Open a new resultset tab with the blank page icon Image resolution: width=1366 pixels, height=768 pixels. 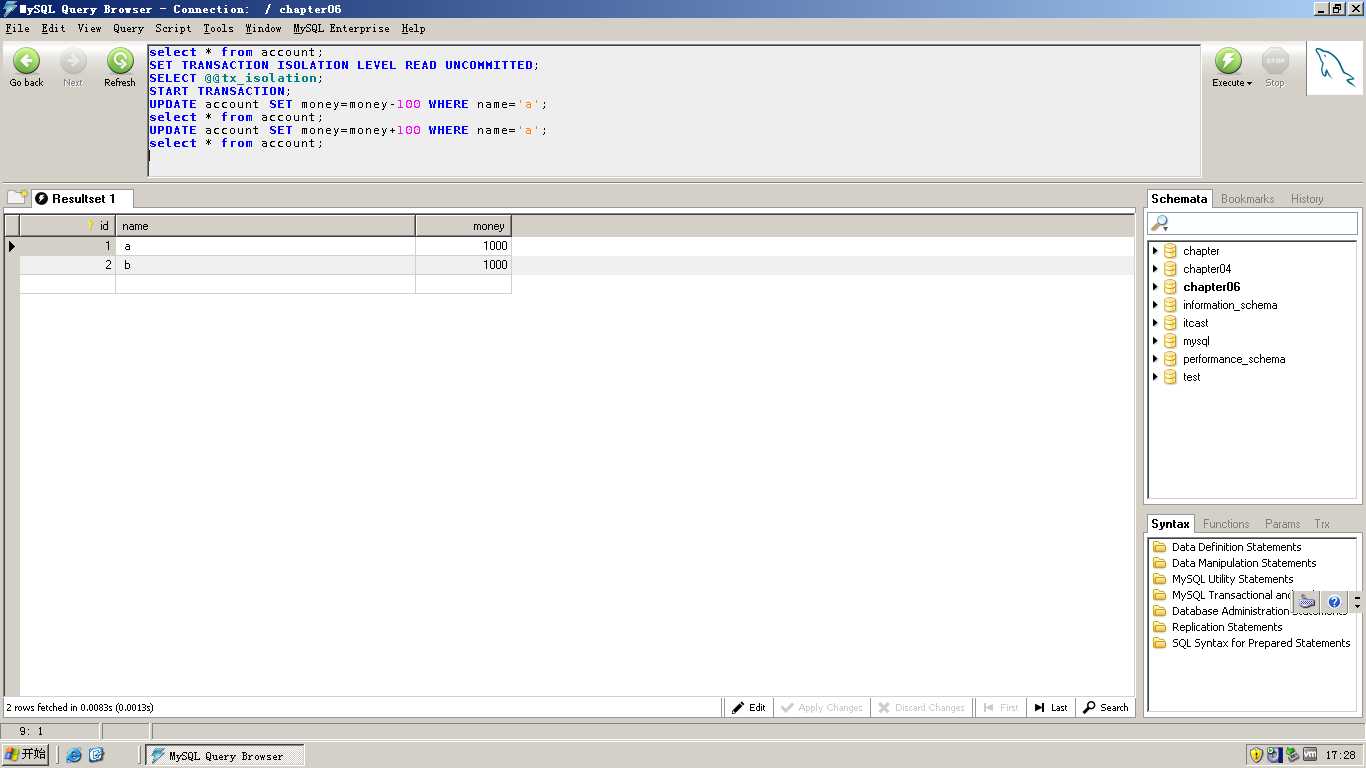pyautogui.click(x=17, y=197)
